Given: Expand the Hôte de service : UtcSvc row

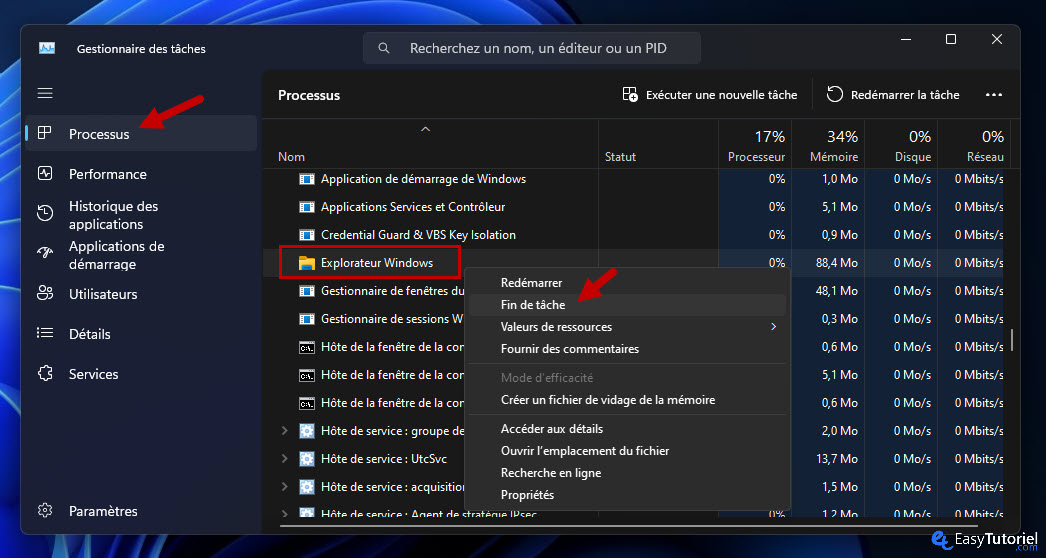Looking at the screenshot, I should pos(285,459).
